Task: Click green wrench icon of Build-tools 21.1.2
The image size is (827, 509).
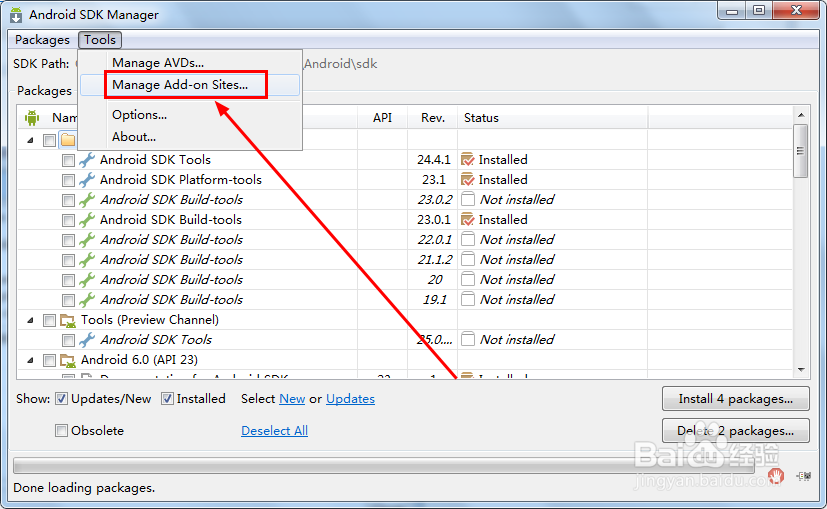Action: point(87,260)
